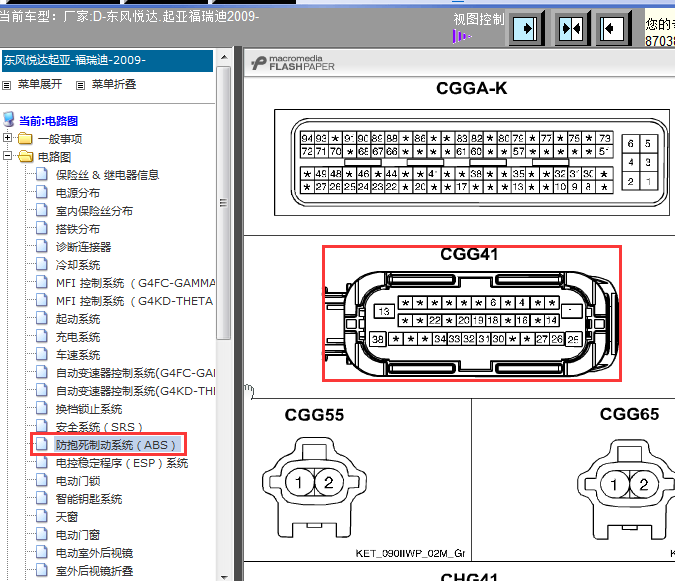Open MFI 控制系统 G4FC-GAMMA page
This screenshot has width=675, height=581.
coord(135,283)
